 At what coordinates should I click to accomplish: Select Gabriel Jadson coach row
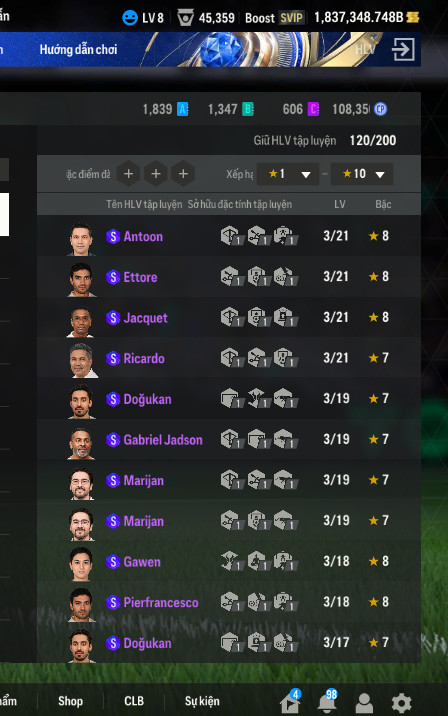point(229,439)
